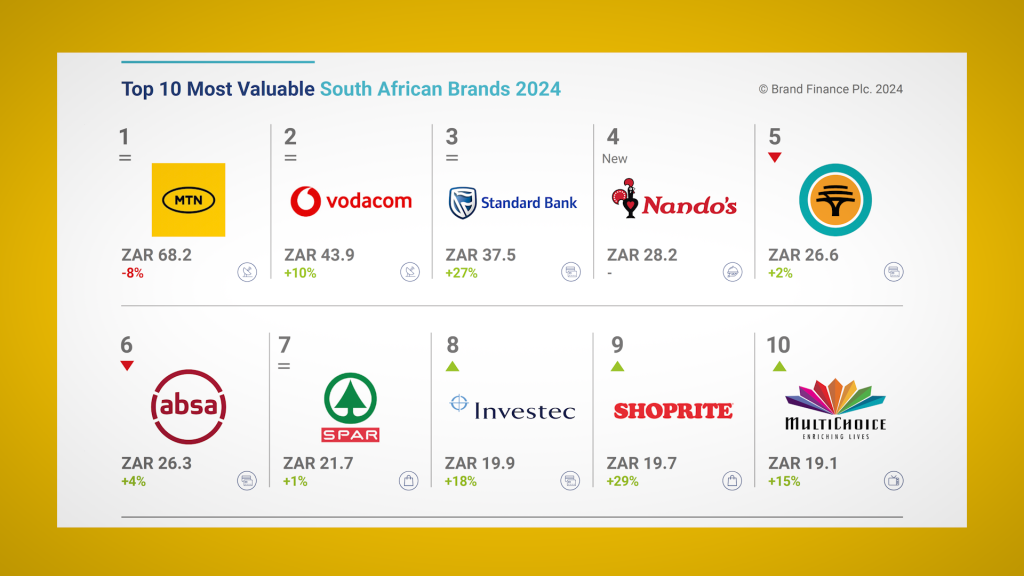The width and height of the screenshot is (1024, 576).
Task: Click the restaurant sector icon under Nando's
Action: click(732, 272)
